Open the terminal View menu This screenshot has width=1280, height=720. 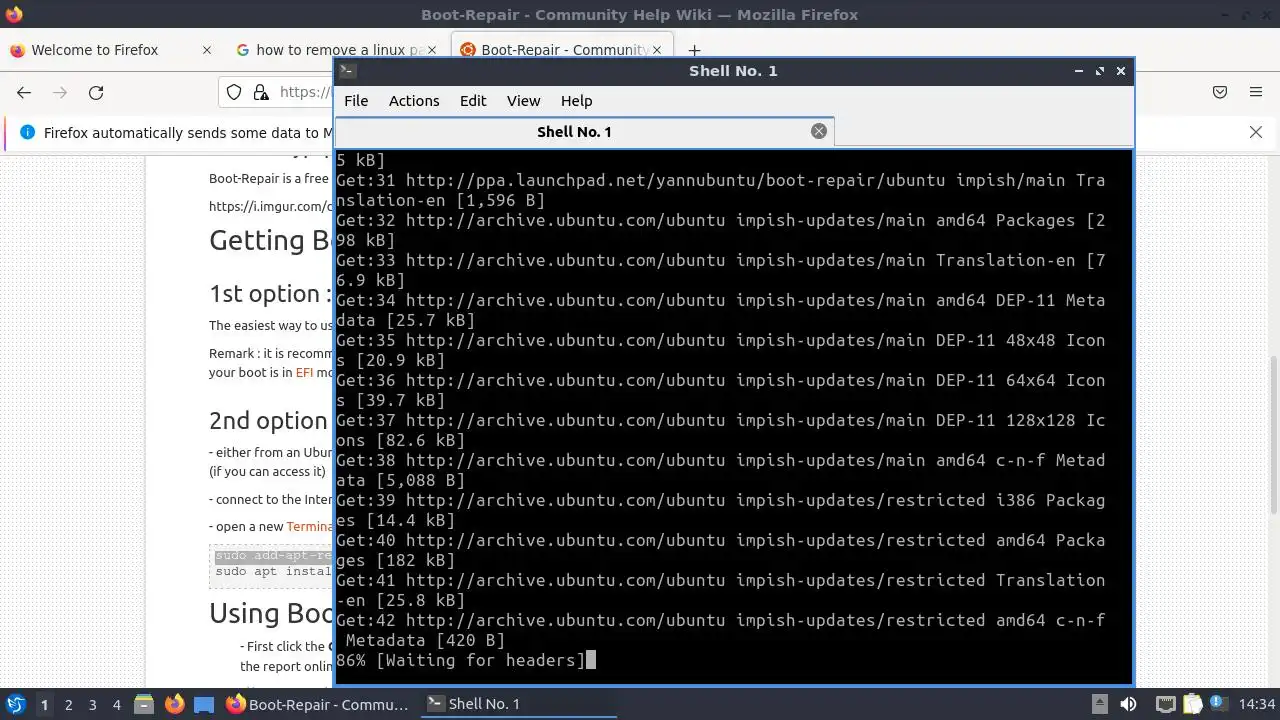pos(523,101)
